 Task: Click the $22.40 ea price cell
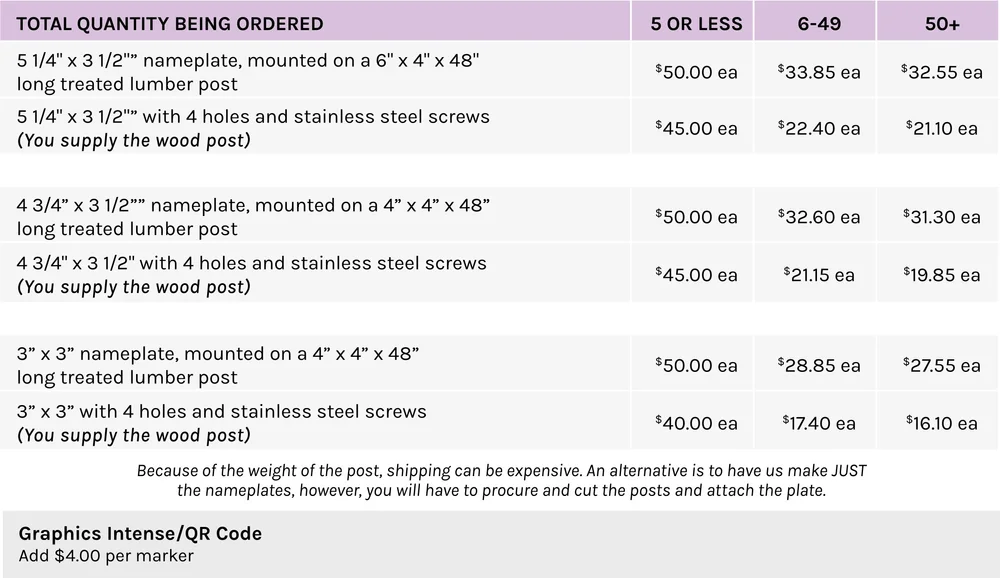click(x=819, y=128)
